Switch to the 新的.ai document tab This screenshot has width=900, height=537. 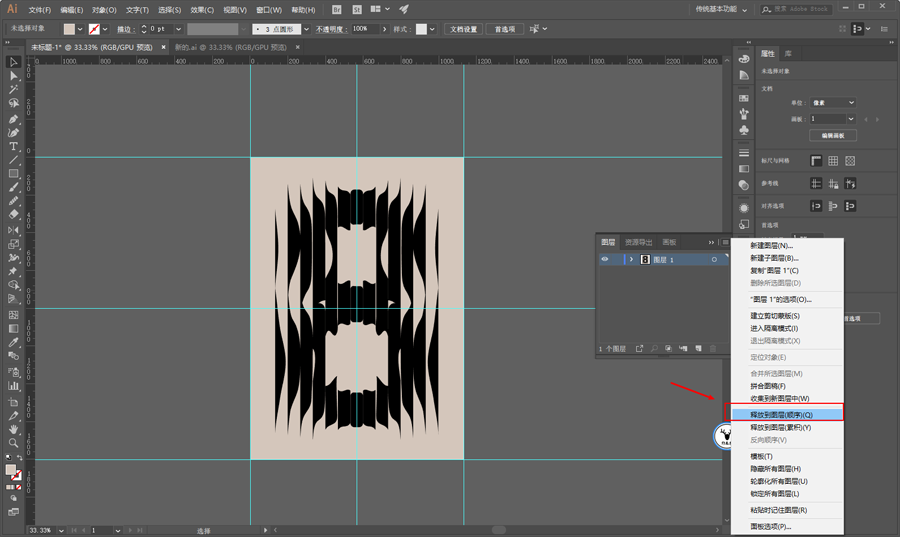click(x=228, y=47)
